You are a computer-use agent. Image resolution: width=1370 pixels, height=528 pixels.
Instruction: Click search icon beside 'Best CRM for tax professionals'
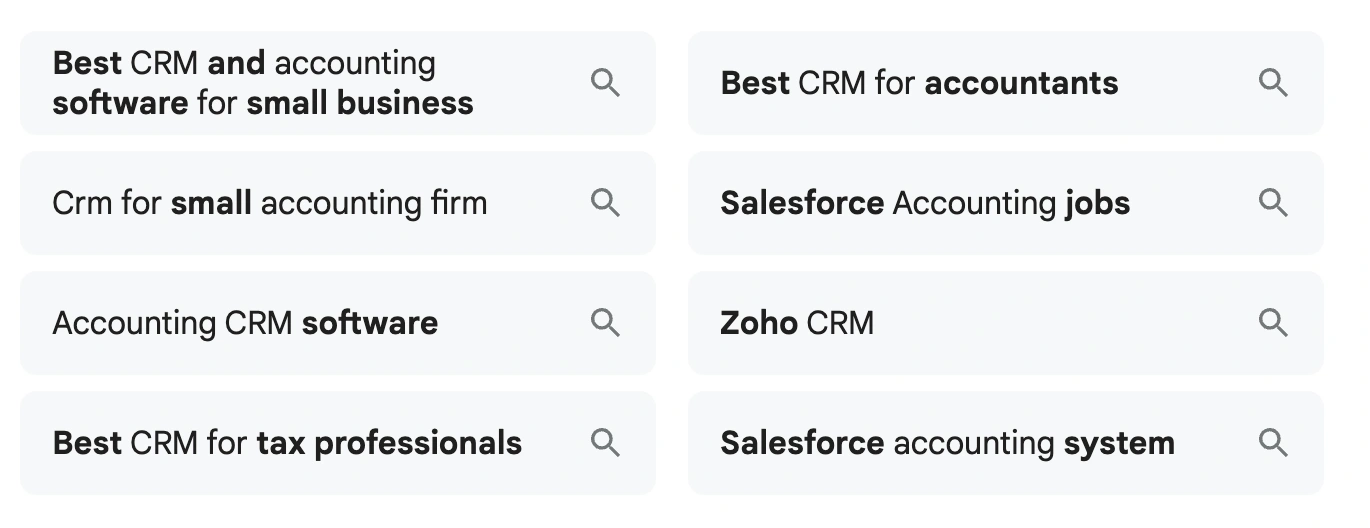605,443
